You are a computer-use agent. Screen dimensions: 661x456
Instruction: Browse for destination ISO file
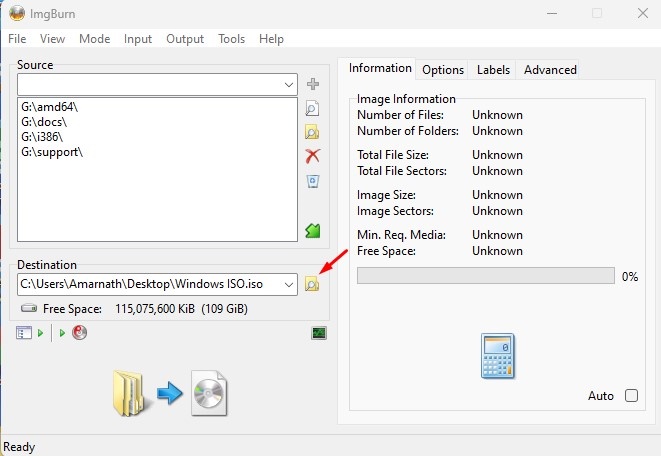click(x=312, y=285)
